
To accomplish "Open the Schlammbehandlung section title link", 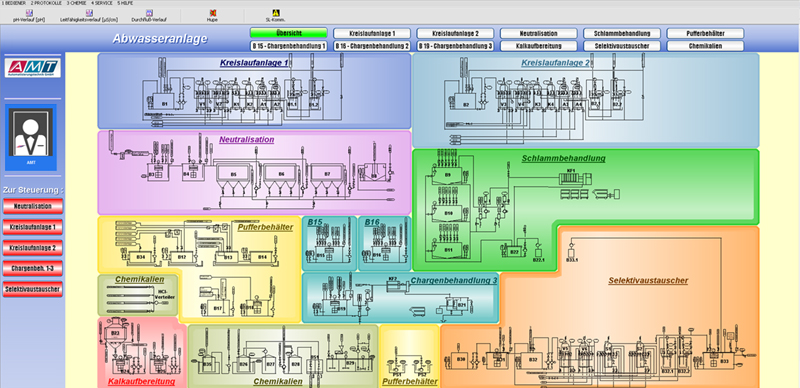I will pyautogui.click(x=563, y=158).
